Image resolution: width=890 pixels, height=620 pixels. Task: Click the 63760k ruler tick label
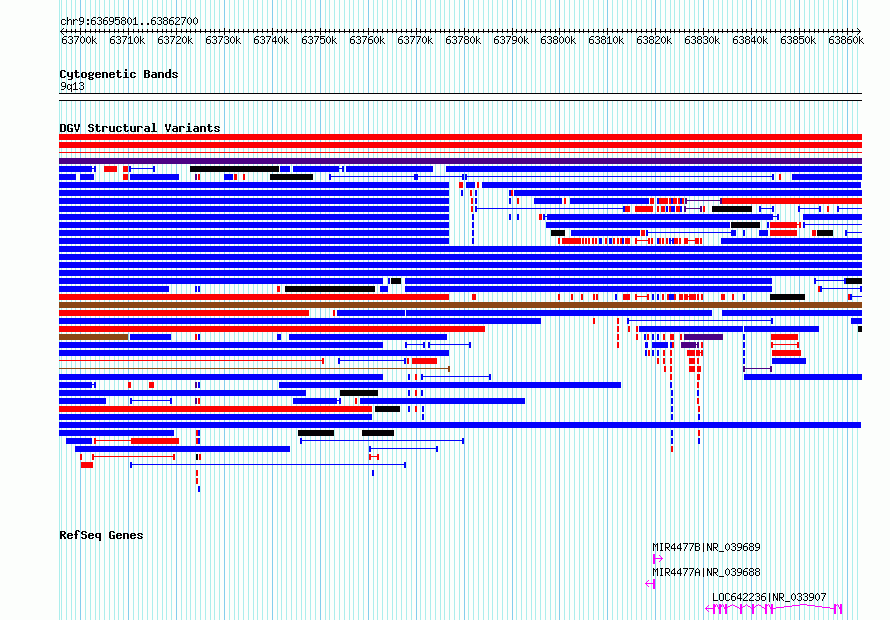pos(367,41)
